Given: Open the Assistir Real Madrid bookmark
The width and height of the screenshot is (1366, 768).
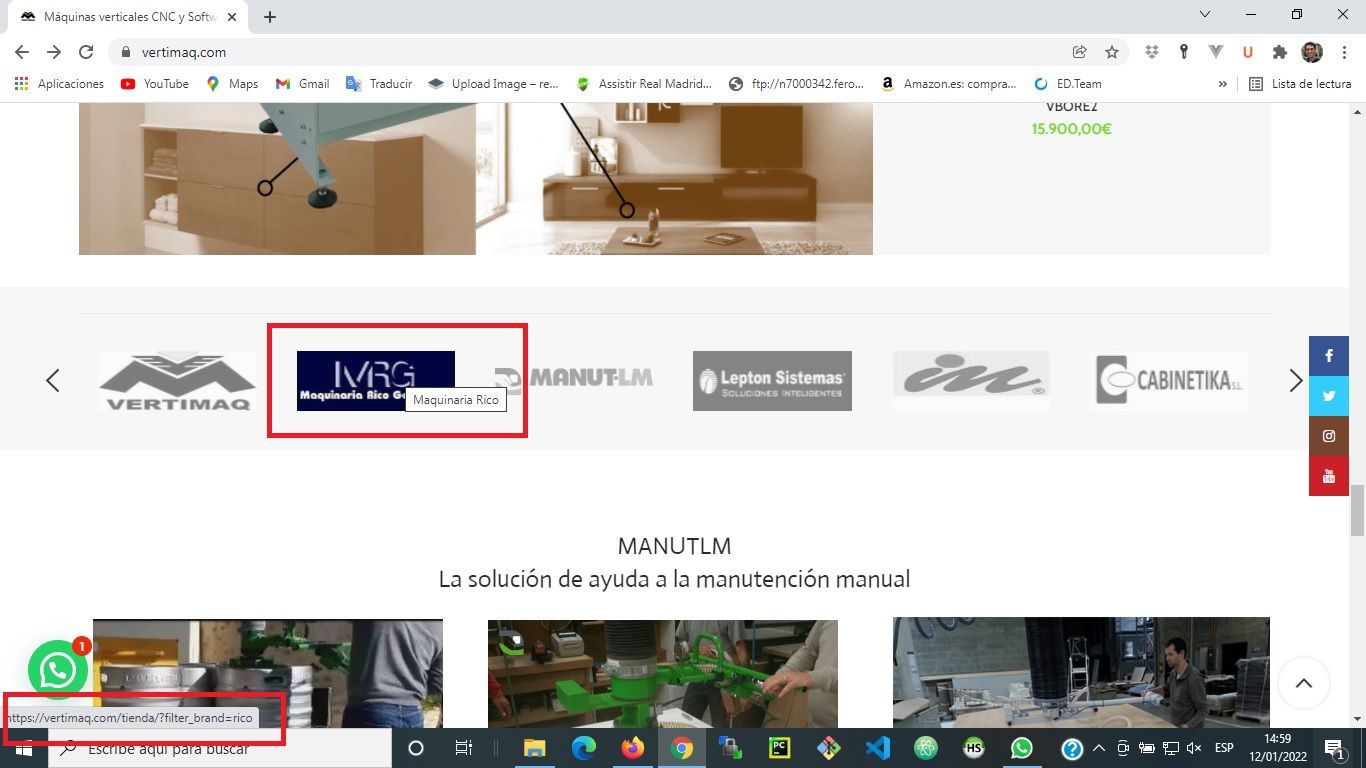Looking at the screenshot, I should pyautogui.click(x=645, y=84).
